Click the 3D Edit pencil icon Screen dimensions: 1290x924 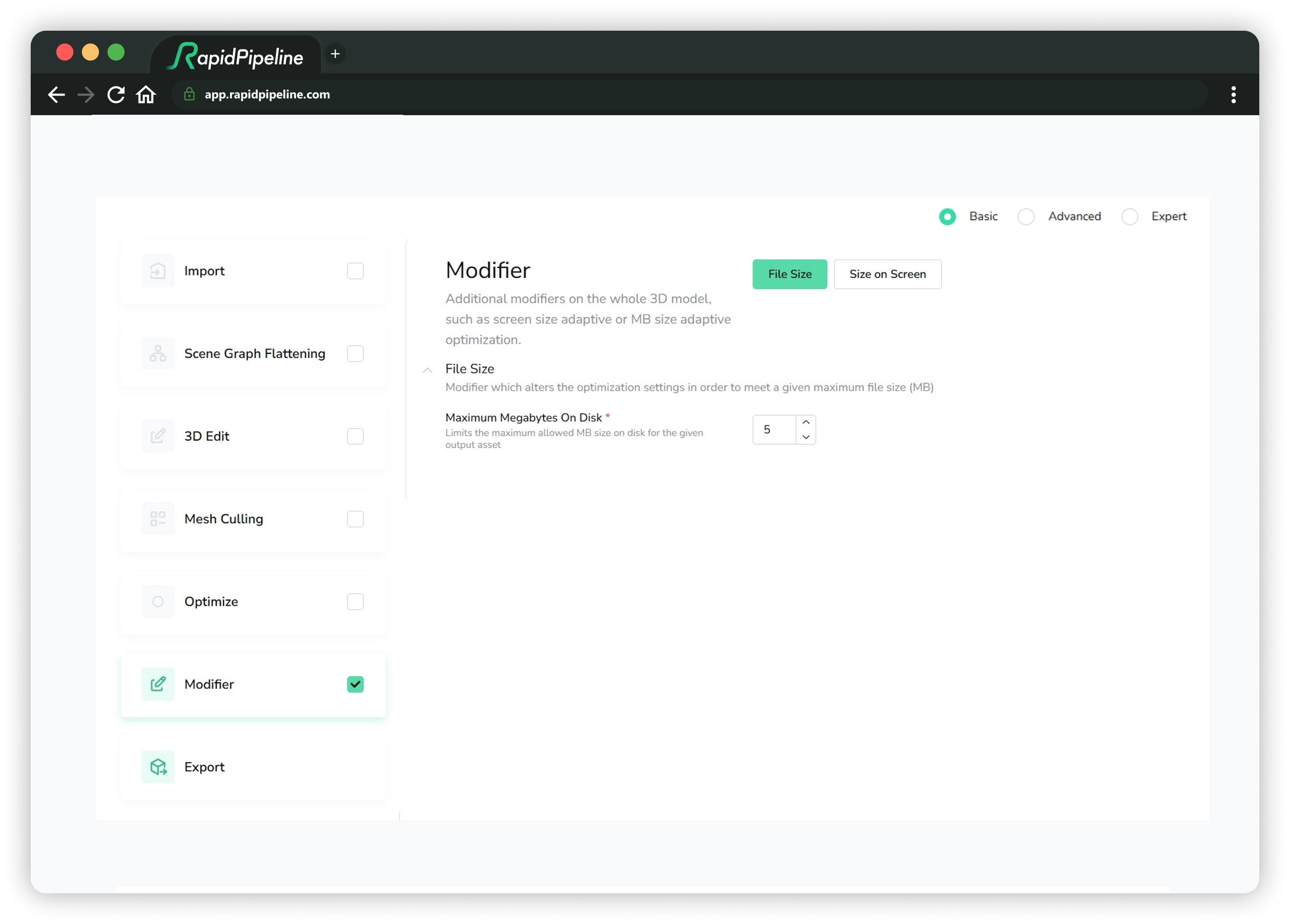click(157, 436)
